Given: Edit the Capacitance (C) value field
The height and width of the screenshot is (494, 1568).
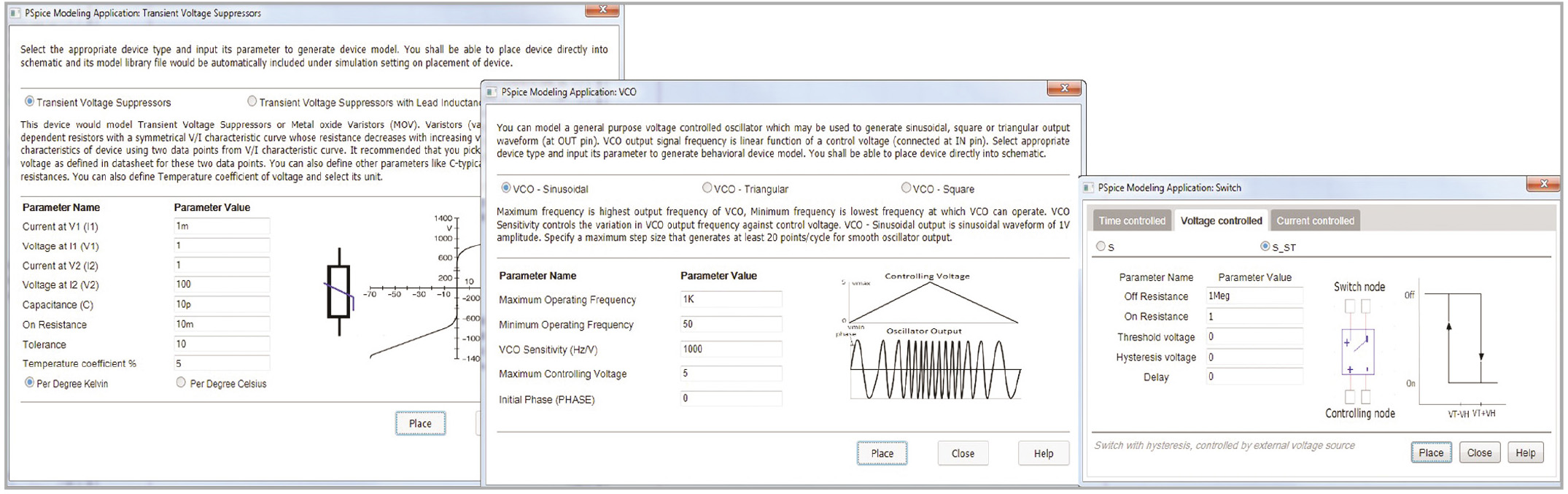Looking at the screenshot, I should [222, 304].
